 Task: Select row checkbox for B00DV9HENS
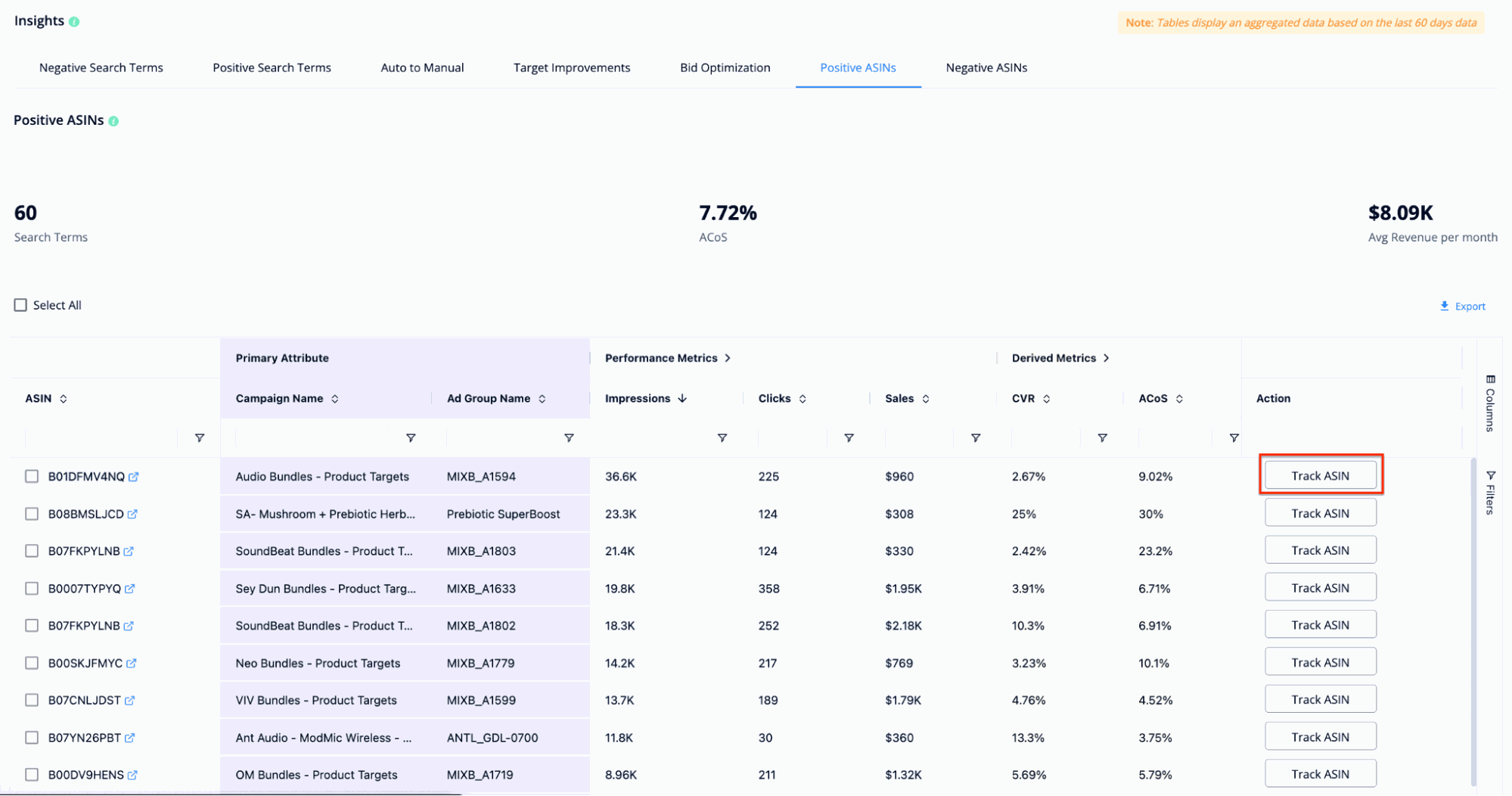(32, 775)
